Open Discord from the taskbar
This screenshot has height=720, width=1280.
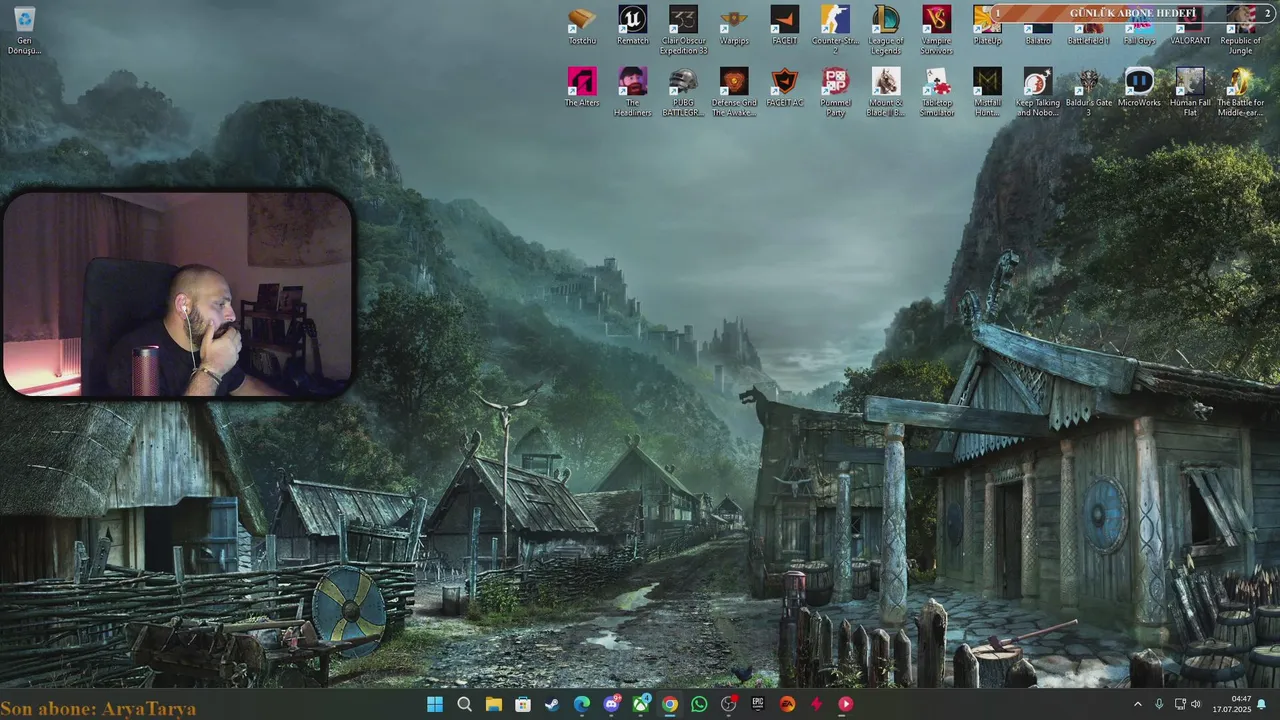pyautogui.click(x=611, y=704)
